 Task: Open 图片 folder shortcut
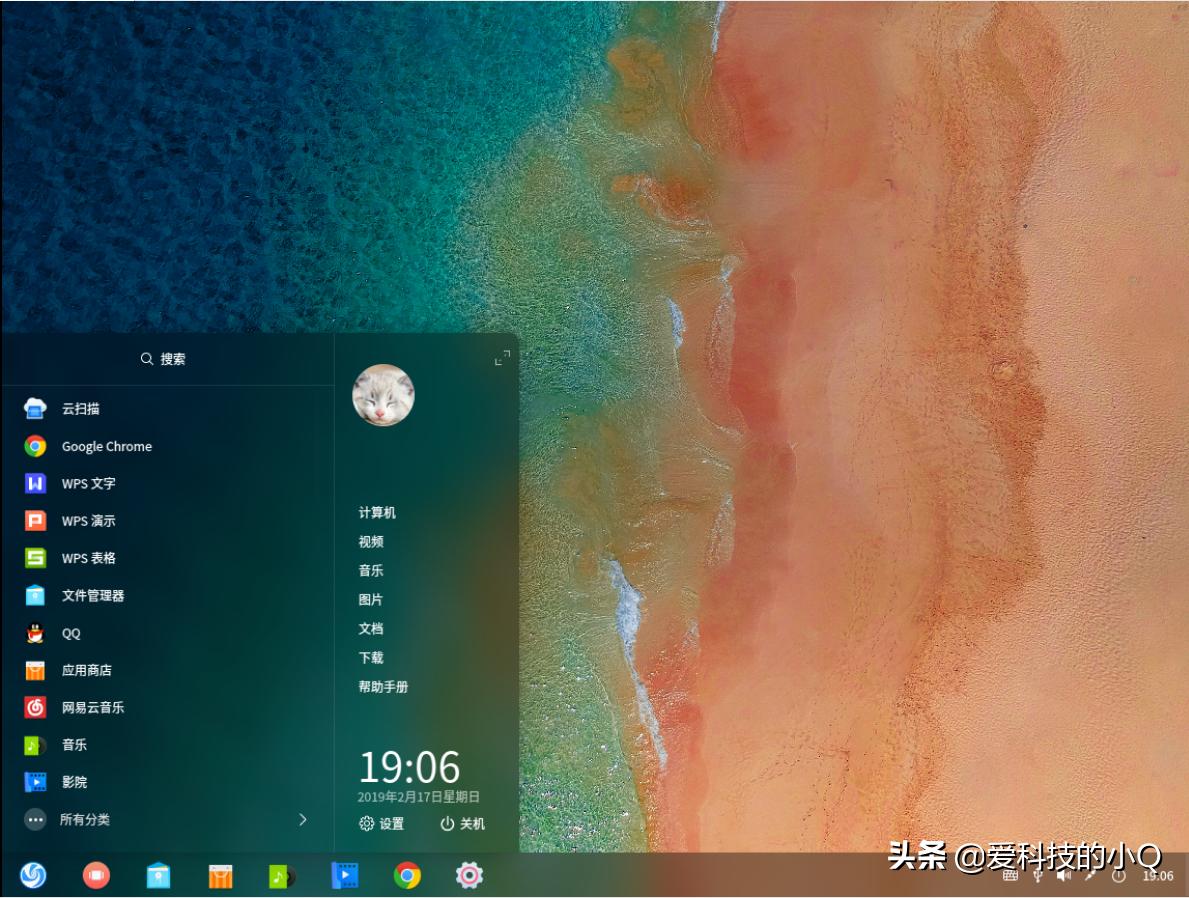[x=371, y=599]
